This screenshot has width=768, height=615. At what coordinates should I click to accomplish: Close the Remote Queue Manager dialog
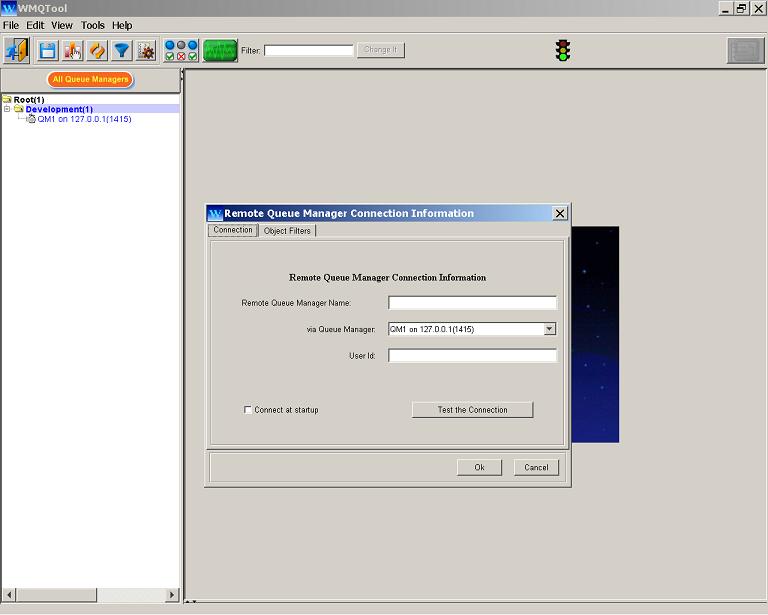coord(560,213)
